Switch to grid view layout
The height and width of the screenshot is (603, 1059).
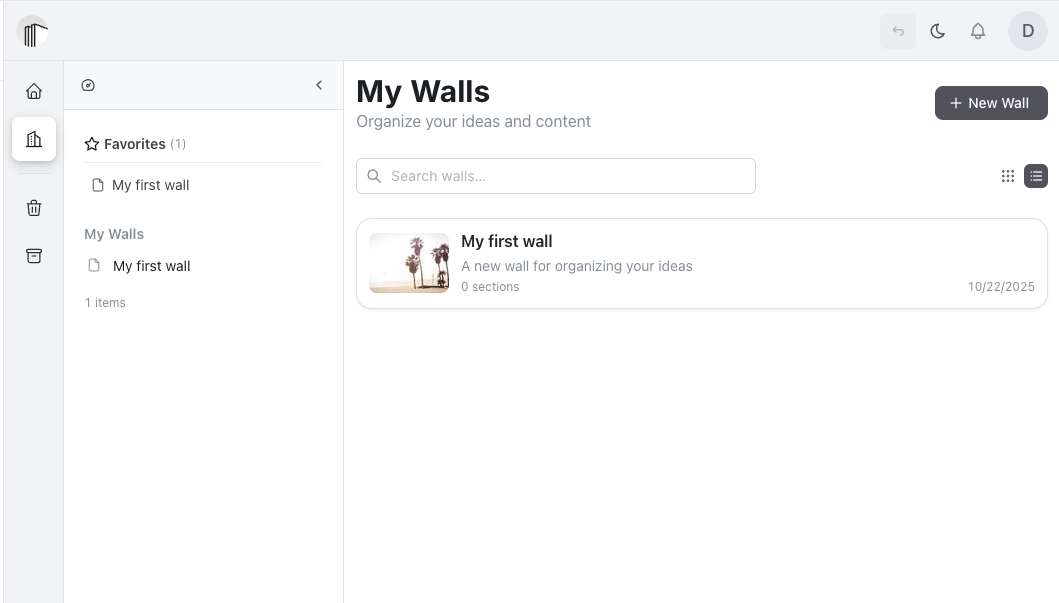pos(1008,176)
